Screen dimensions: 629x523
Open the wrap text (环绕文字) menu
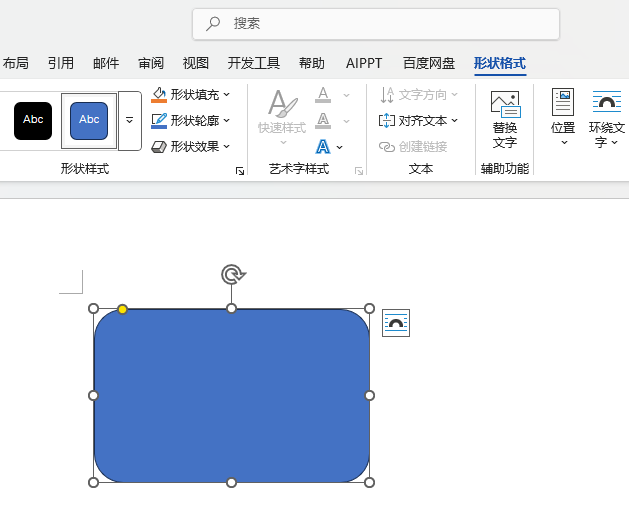coord(606,118)
